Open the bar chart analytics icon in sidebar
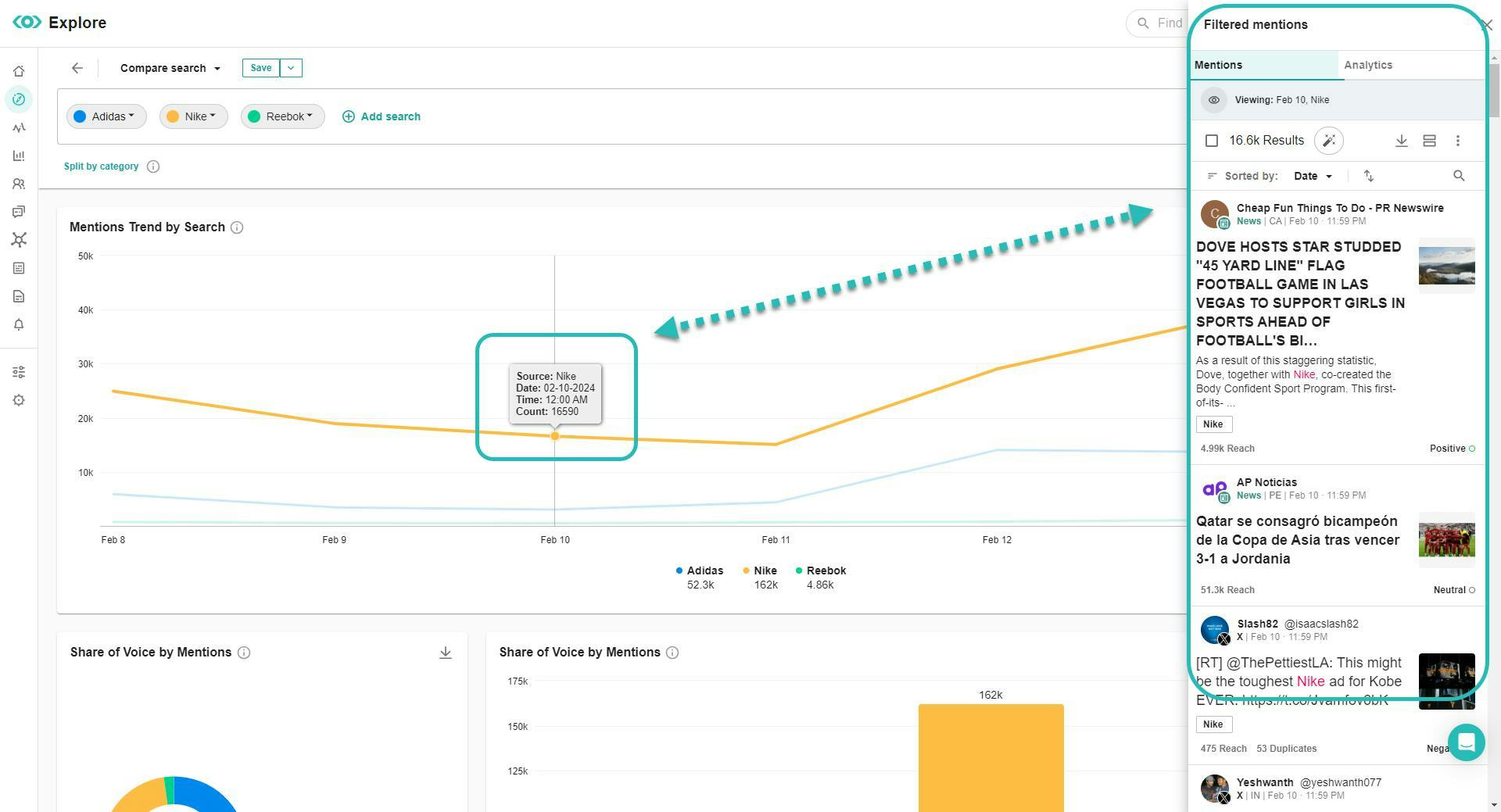 pyautogui.click(x=19, y=156)
